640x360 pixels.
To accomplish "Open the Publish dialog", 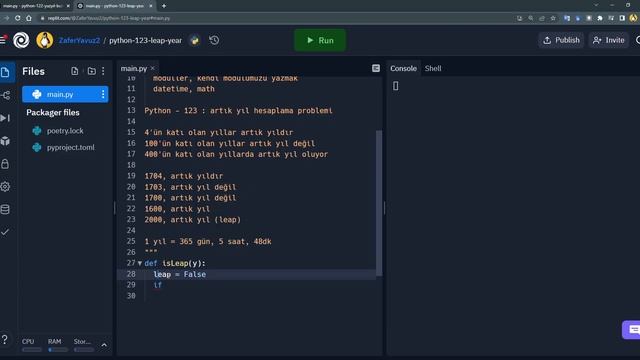I will 561,40.
